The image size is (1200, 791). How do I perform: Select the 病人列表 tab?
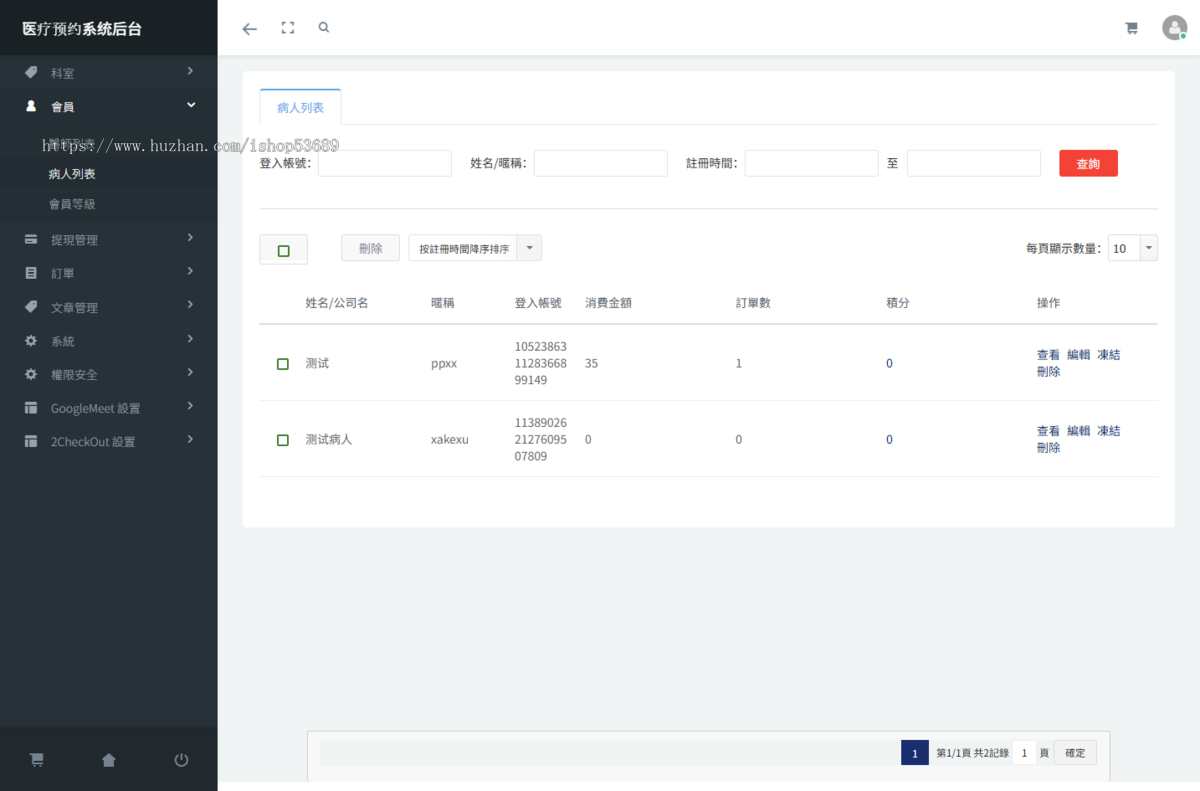[x=300, y=107]
